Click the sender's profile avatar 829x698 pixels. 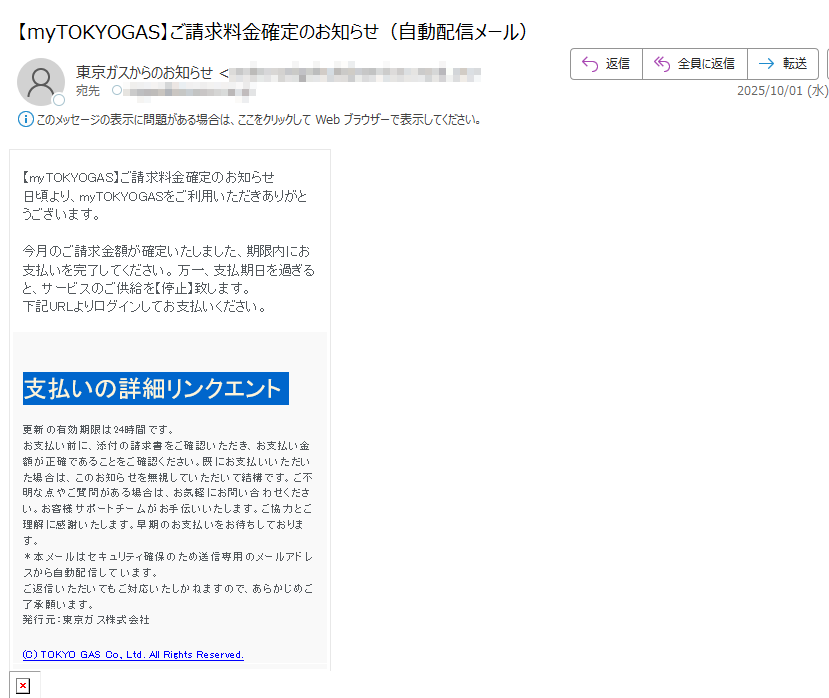tap(40, 81)
